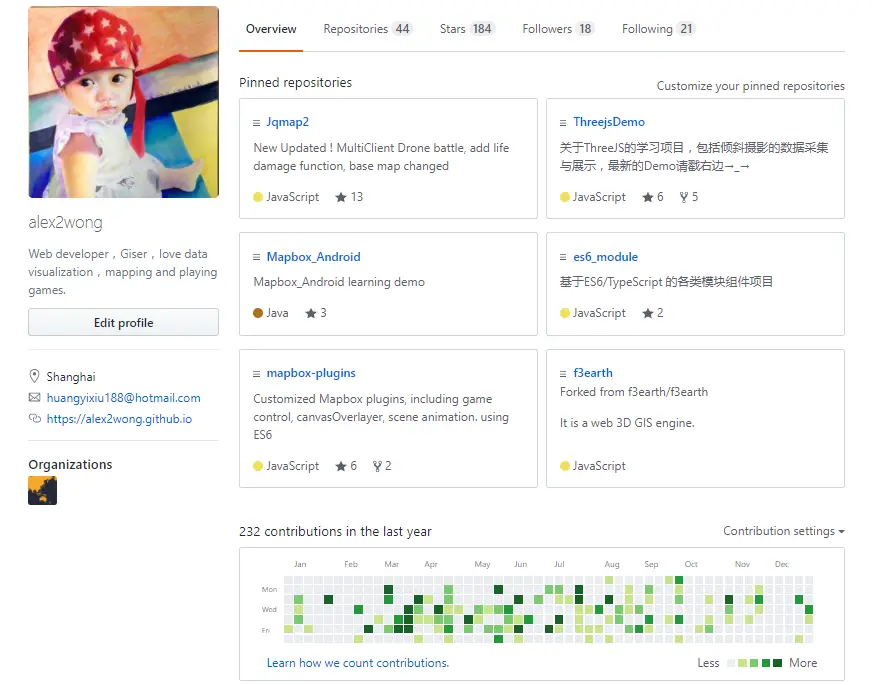This screenshot has width=881, height=685.
Task: Open the f3earth repository link
Action: pyautogui.click(x=593, y=373)
